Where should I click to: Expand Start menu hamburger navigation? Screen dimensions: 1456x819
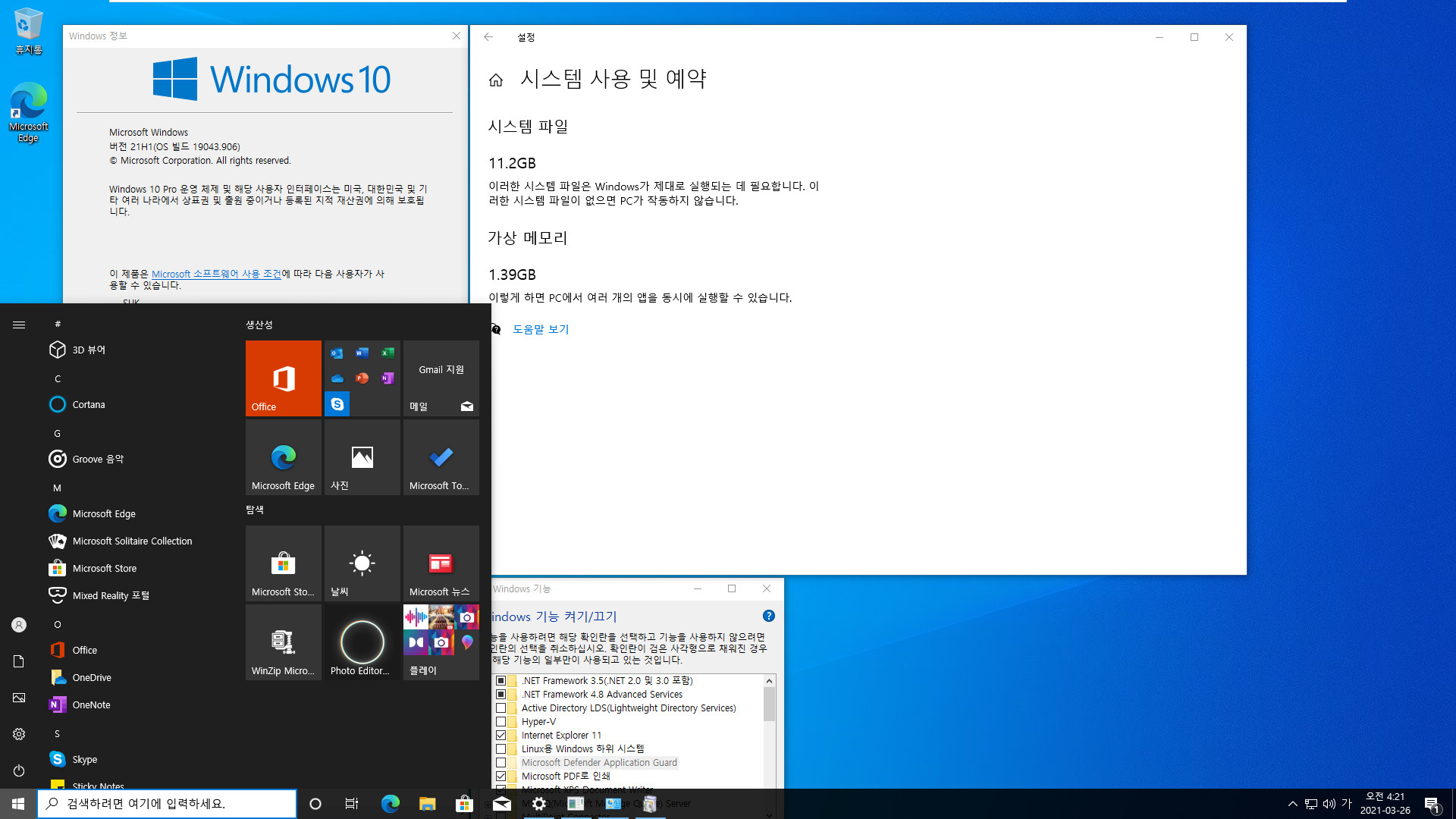pyautogui.click(x=19, y=325)
